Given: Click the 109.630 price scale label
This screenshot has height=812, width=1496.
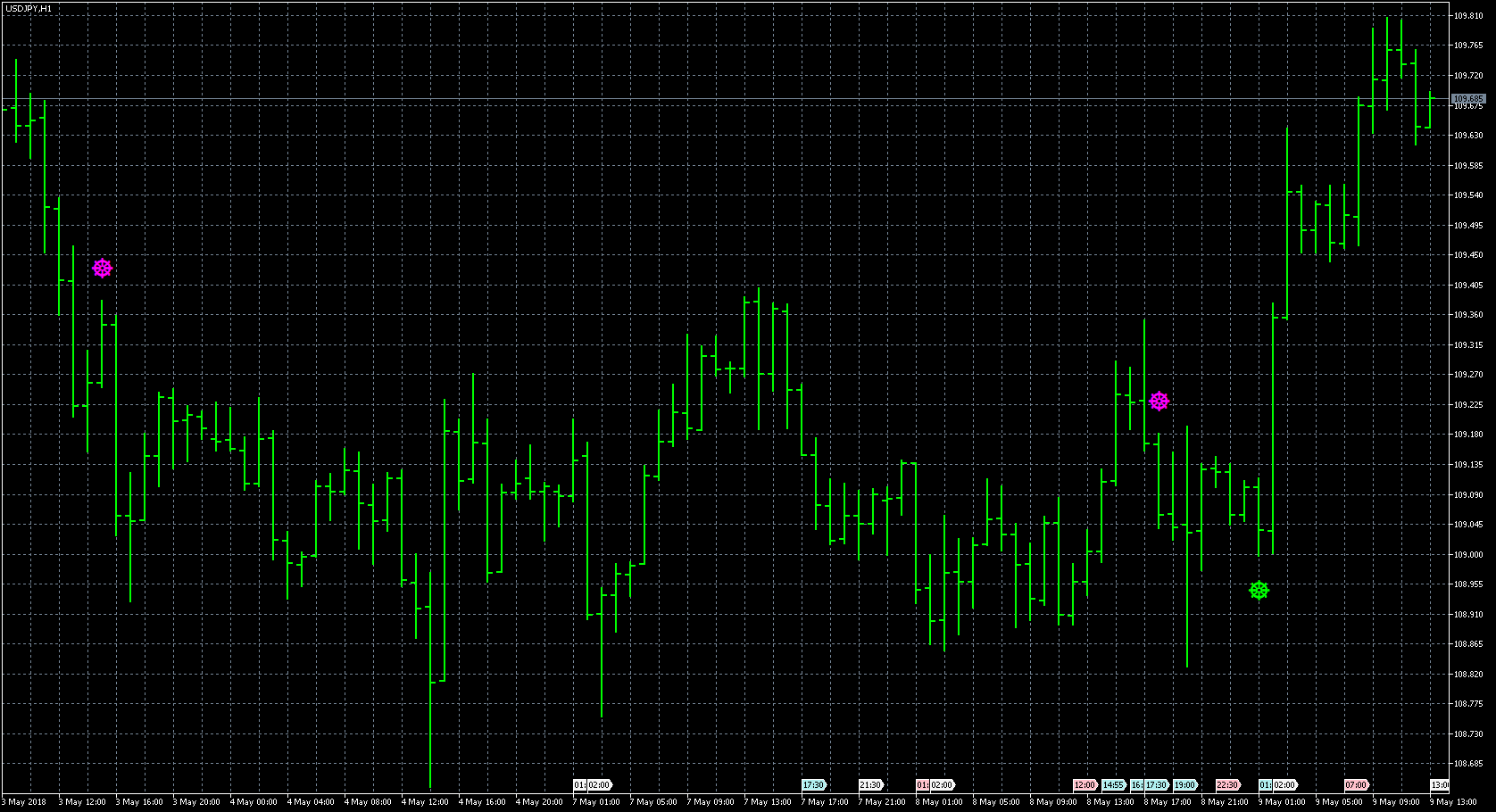Looking at the screenshot, I should (1468, 135).
